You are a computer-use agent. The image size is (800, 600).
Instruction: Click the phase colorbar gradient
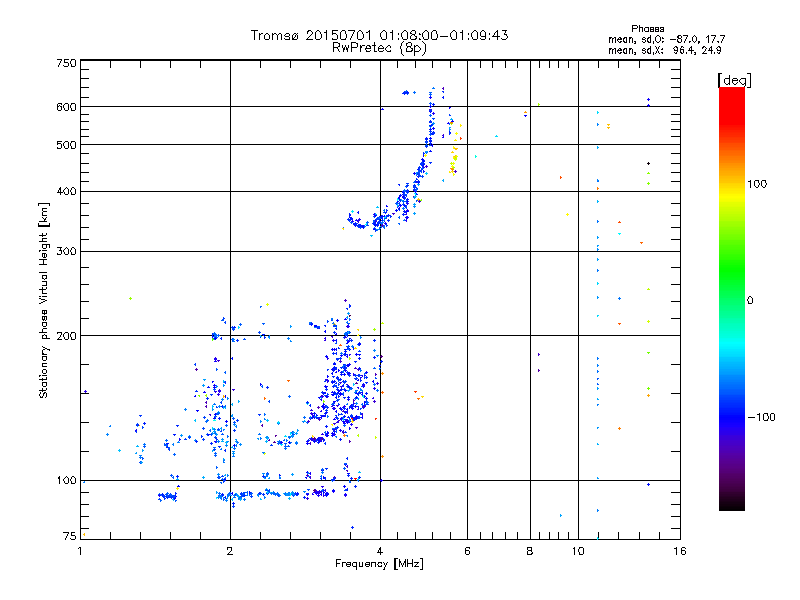pyautogui.click(x=732, y=298)
